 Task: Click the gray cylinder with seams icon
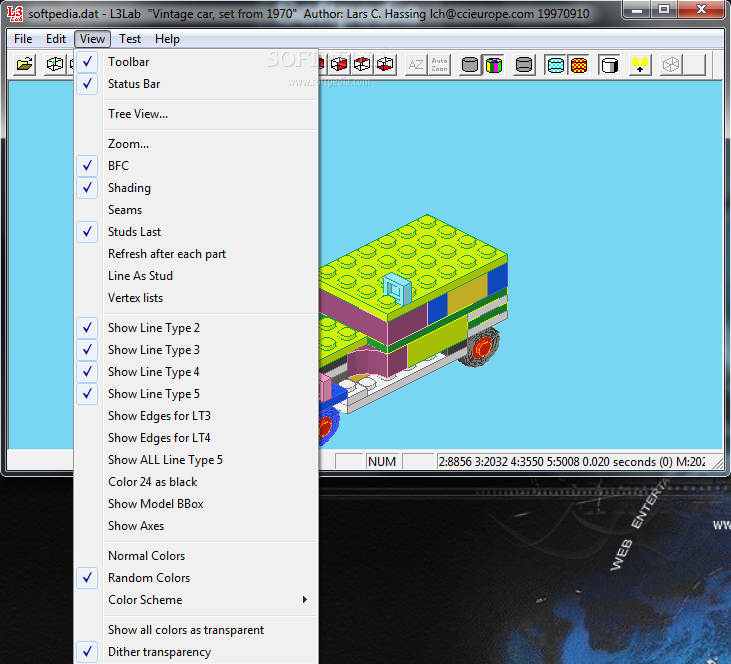point(524,65)
